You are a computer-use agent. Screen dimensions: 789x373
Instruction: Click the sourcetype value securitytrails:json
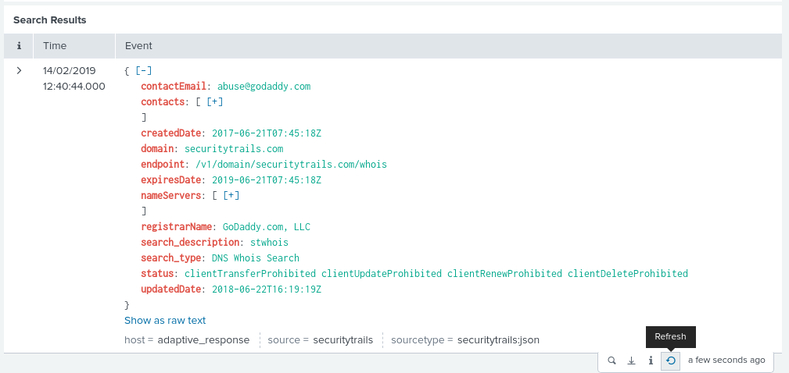[x=498, y=340]
